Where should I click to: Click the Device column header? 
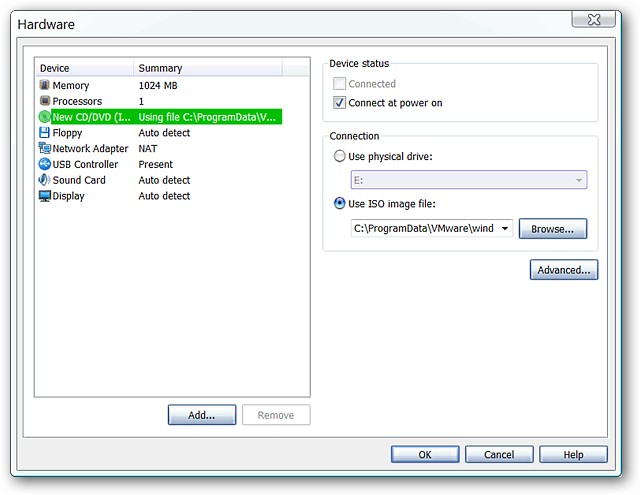coord(84,68)
